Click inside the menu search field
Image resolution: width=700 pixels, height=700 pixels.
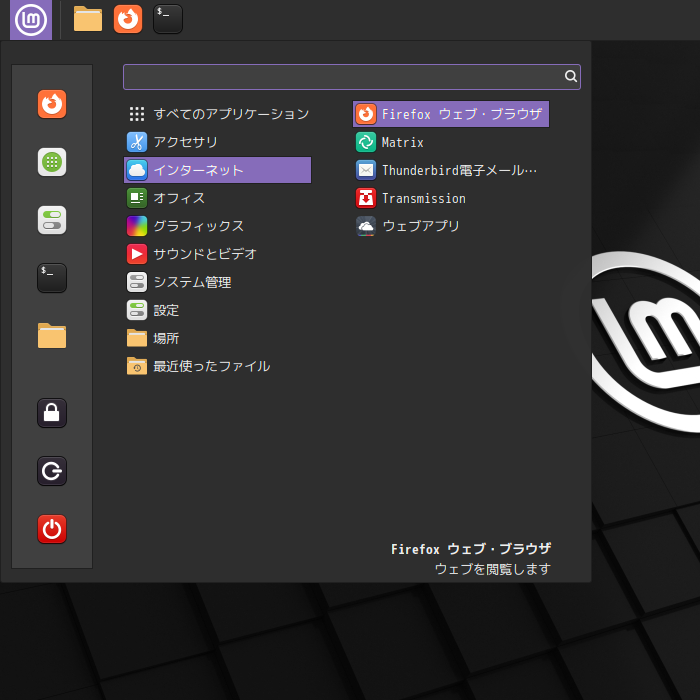tap(352, 77)
